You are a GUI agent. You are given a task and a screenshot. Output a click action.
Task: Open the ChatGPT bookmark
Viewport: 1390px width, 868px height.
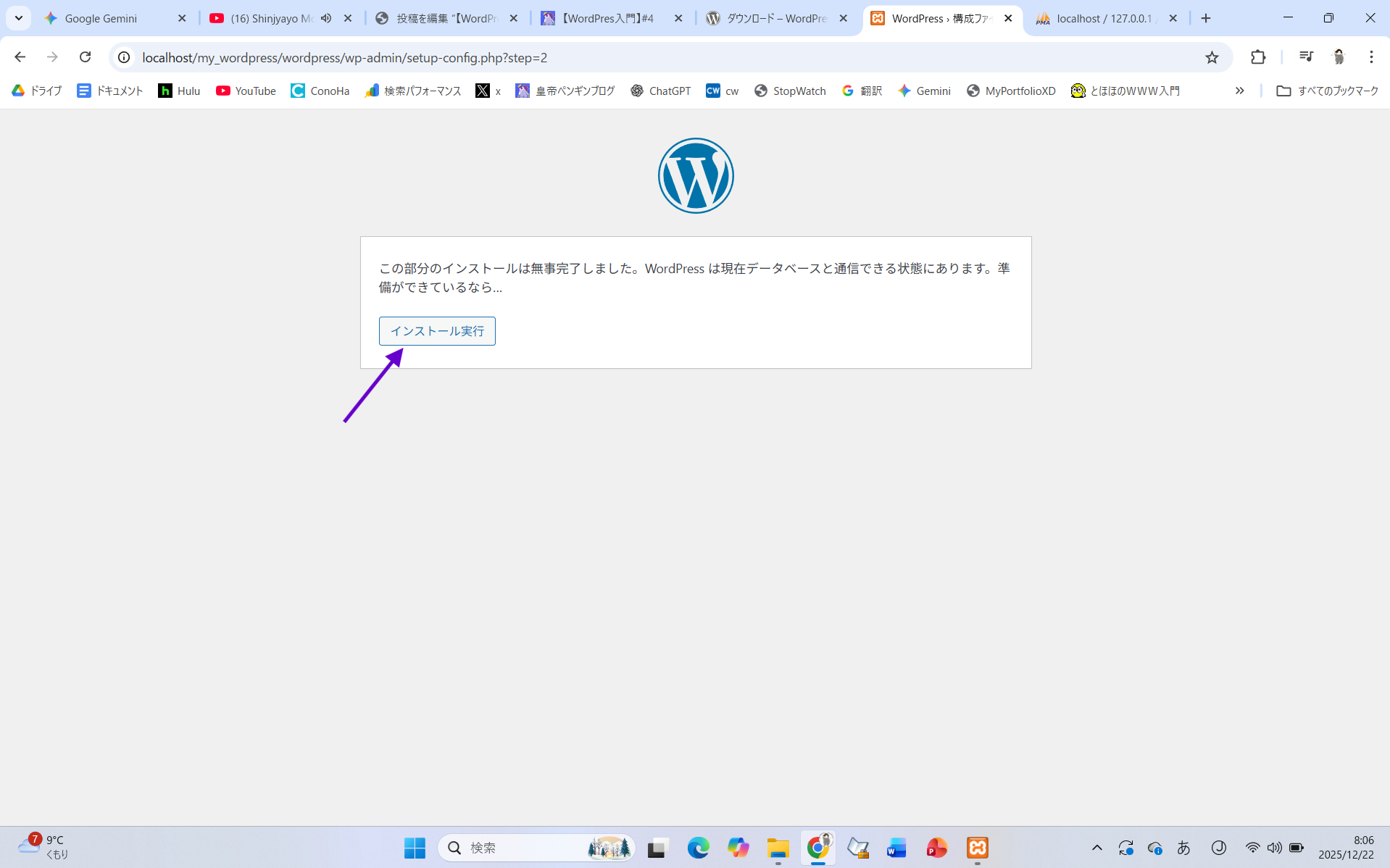pyautogui.click(x=660, y=91)
